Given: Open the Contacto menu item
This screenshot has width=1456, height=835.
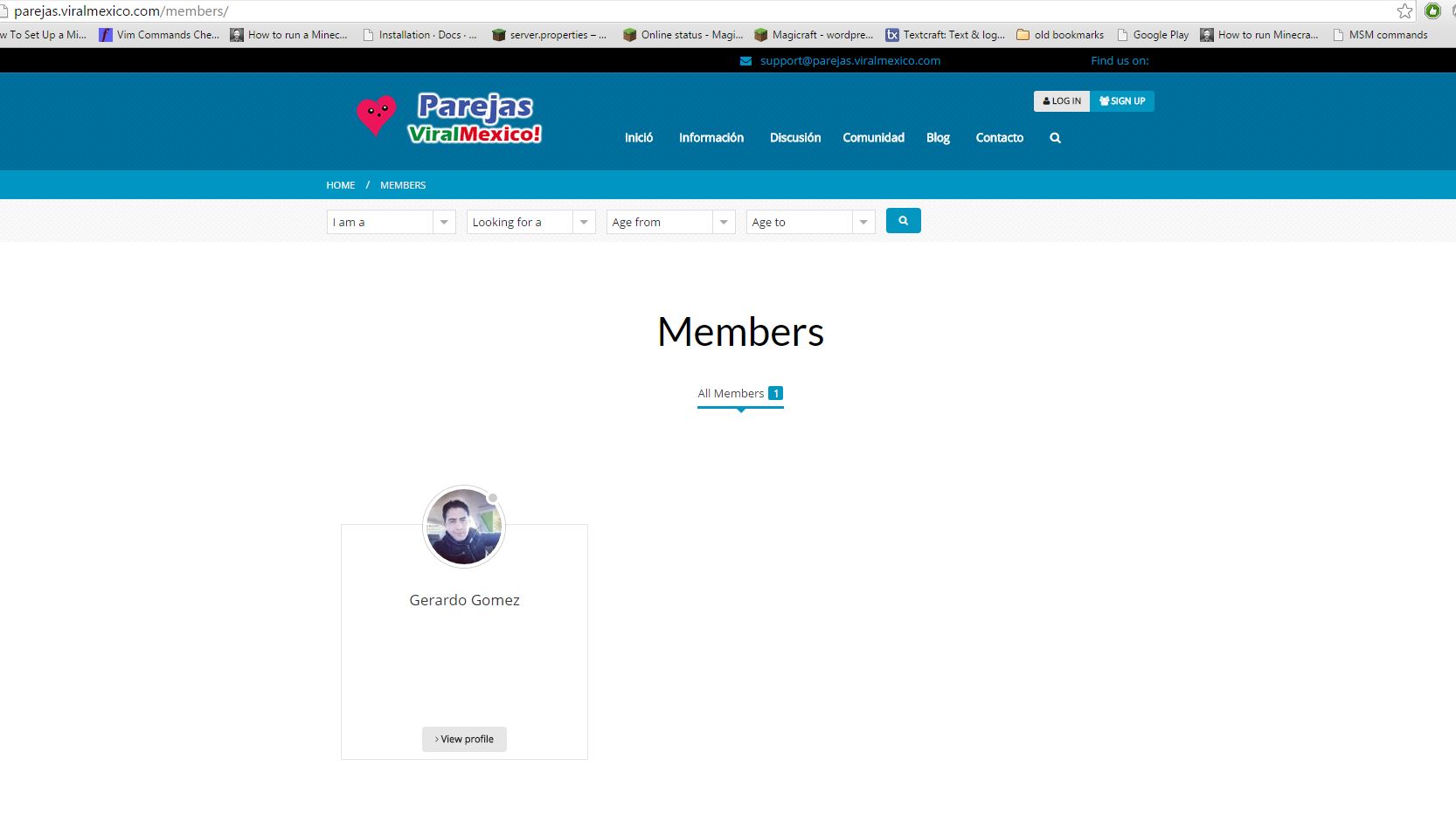Looking at the screenshot, I should click(1000, 138).
